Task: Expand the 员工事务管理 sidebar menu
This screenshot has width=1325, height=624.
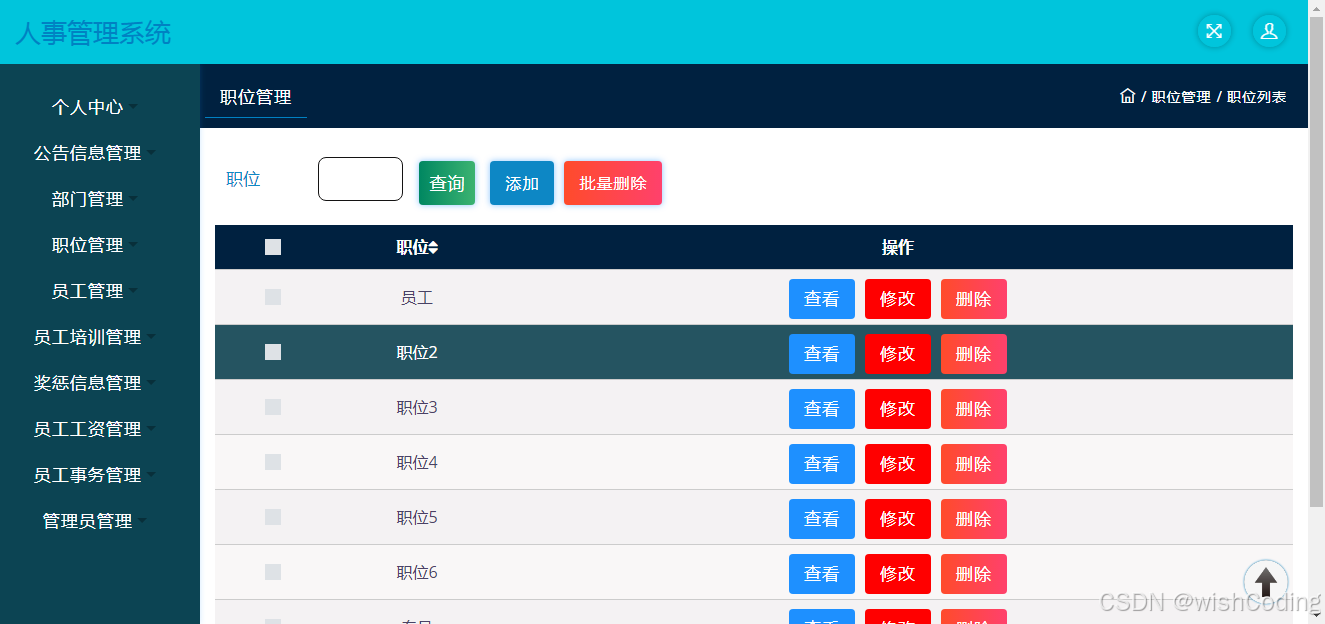Action: [95, 475]
